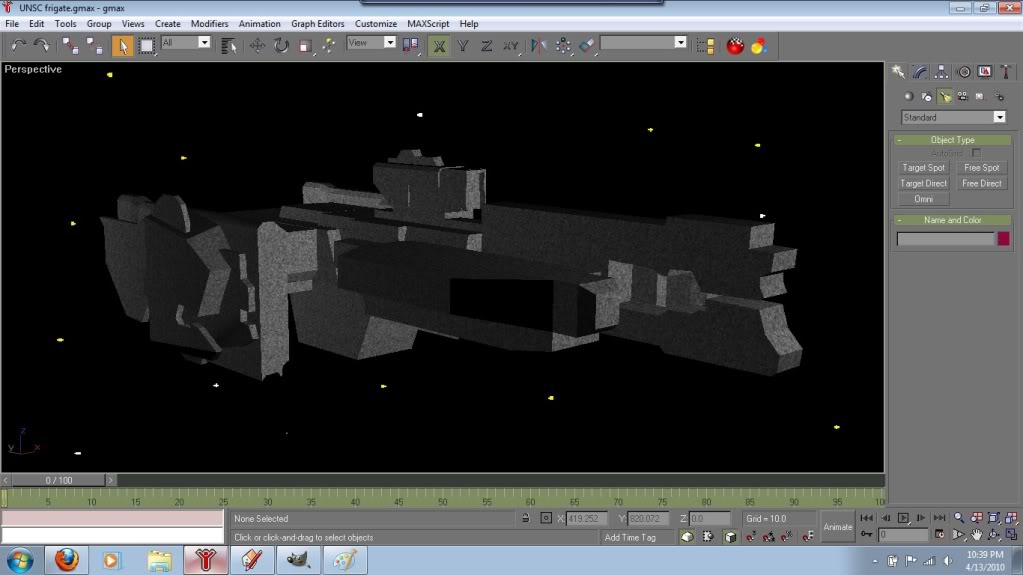Select the Cameras category icon
The height and width of the screenshot is (575, 1023).
click(x=963, y=97)
